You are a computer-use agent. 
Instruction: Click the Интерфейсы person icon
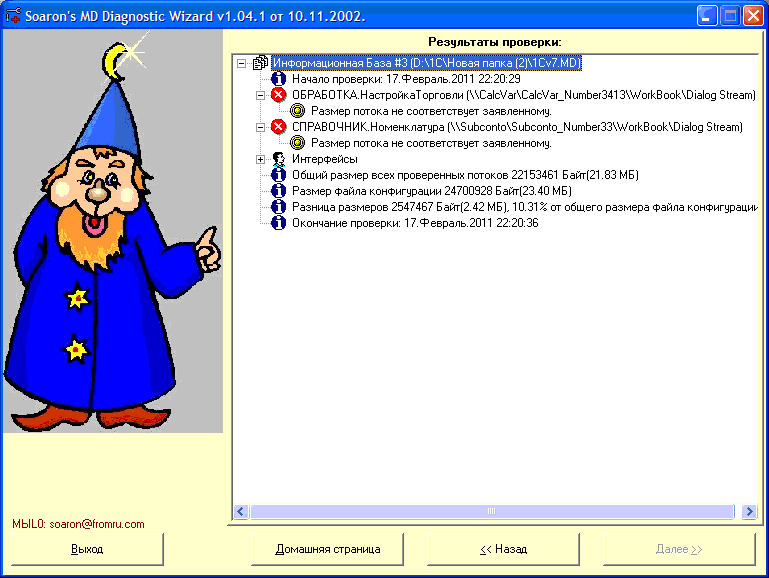(x=279, y=159)
